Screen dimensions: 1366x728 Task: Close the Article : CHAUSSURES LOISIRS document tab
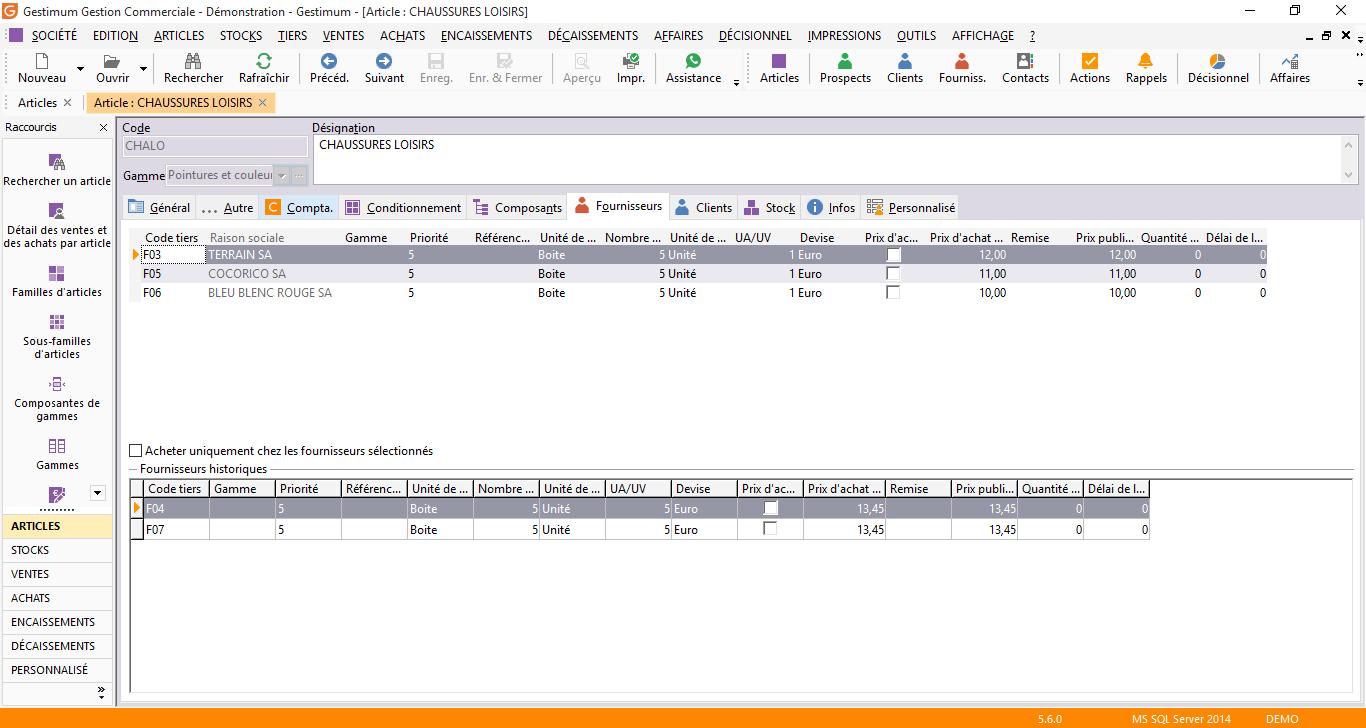262,103
